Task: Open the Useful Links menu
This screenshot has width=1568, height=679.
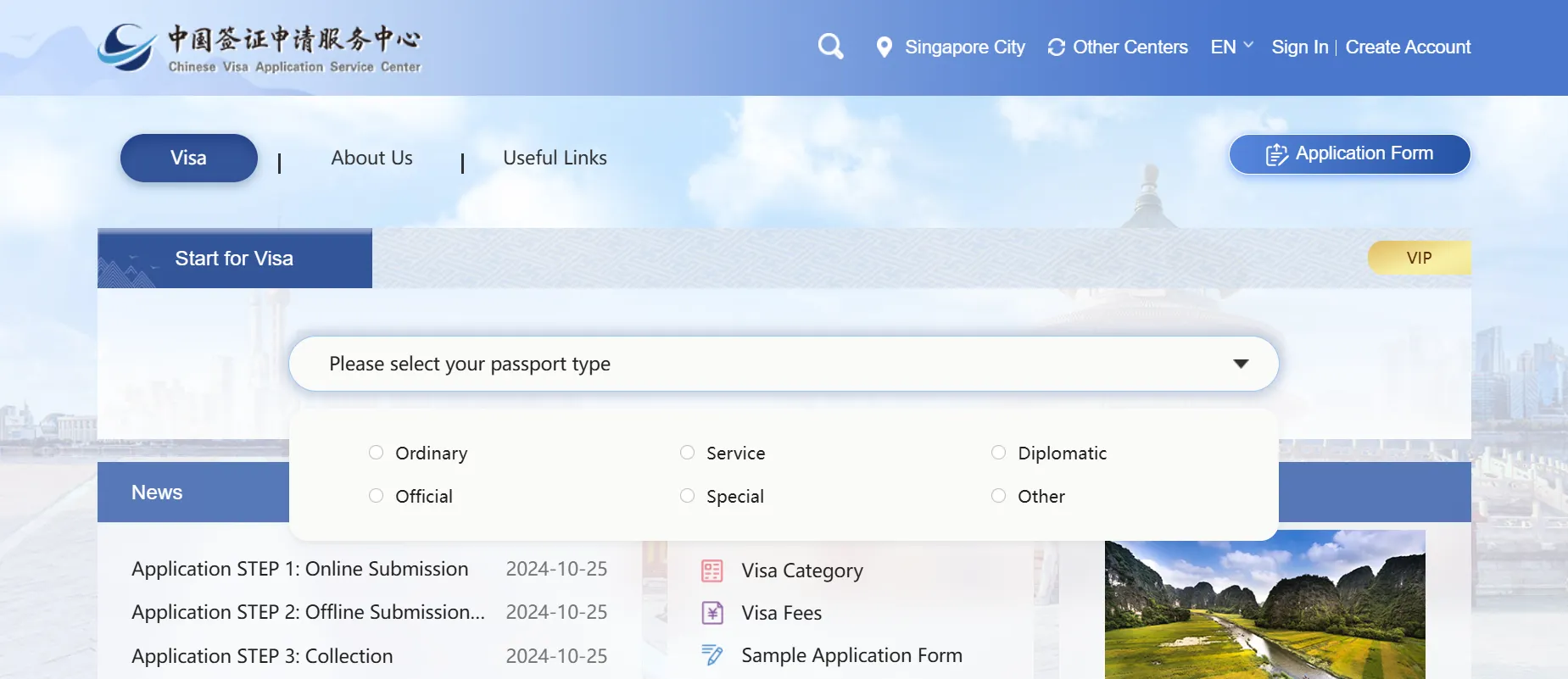Action: point(555,158)
